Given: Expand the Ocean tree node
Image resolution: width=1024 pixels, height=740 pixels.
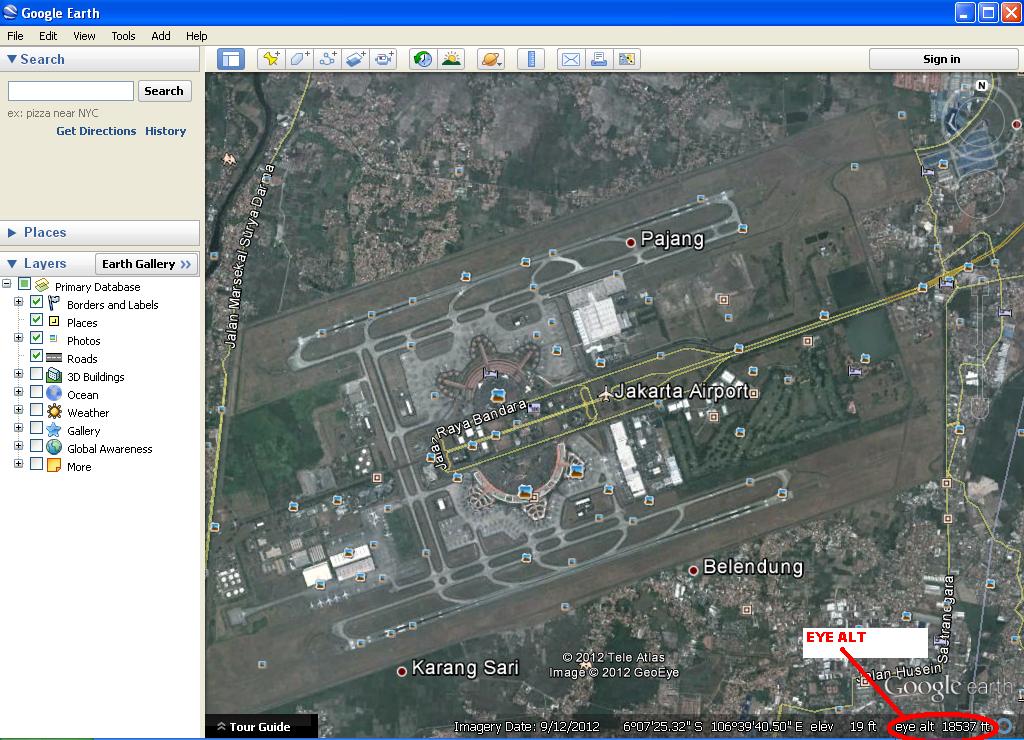Looking at the screenshot, I should point(18,392).
